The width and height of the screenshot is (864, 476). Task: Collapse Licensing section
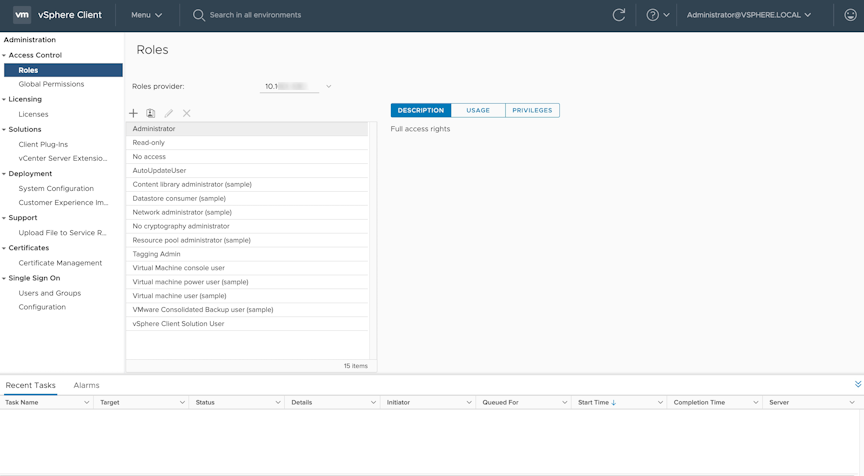[4, 99]
